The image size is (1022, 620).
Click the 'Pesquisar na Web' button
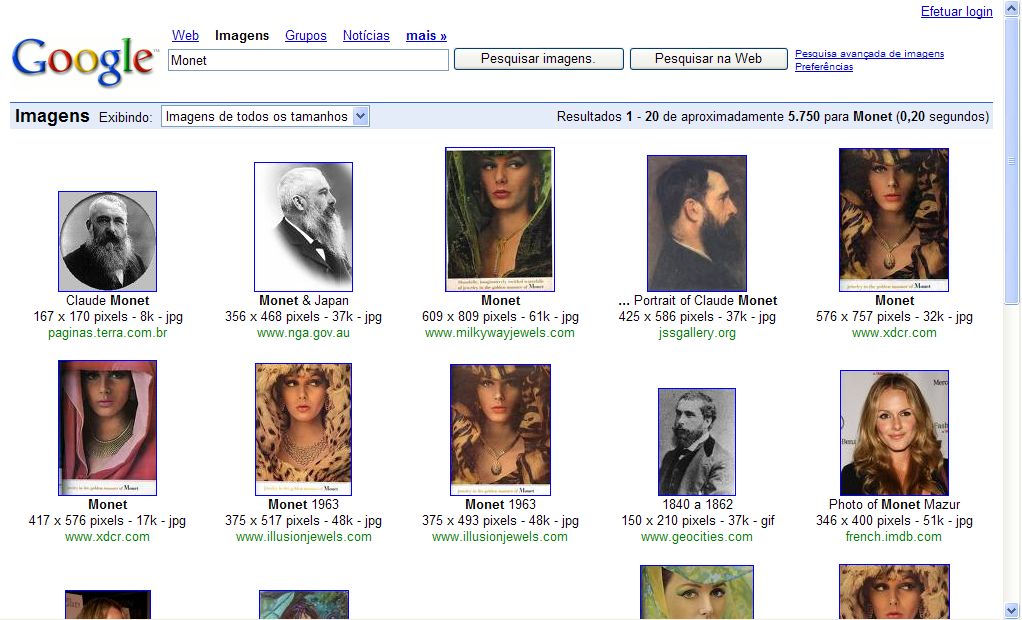tap(708, 59)
